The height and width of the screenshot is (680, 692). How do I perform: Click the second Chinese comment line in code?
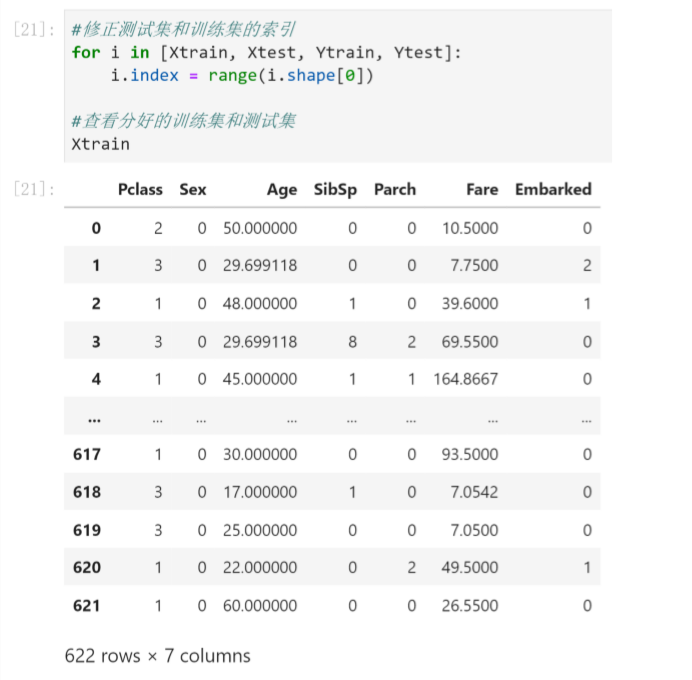click(x=184, y=121)
